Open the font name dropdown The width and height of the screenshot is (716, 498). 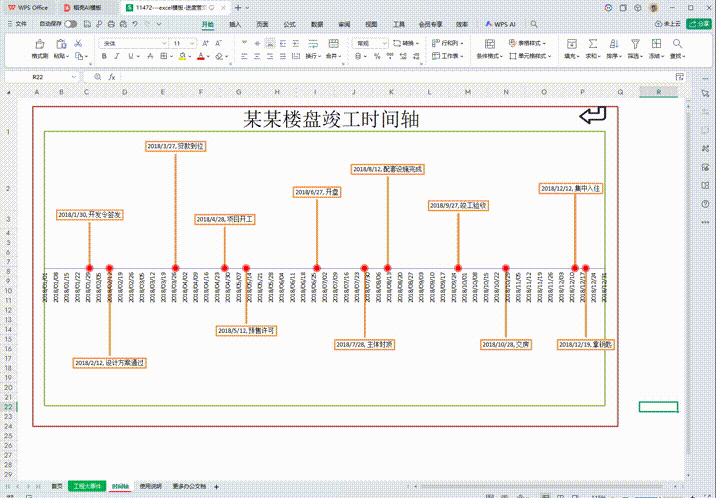164,43
